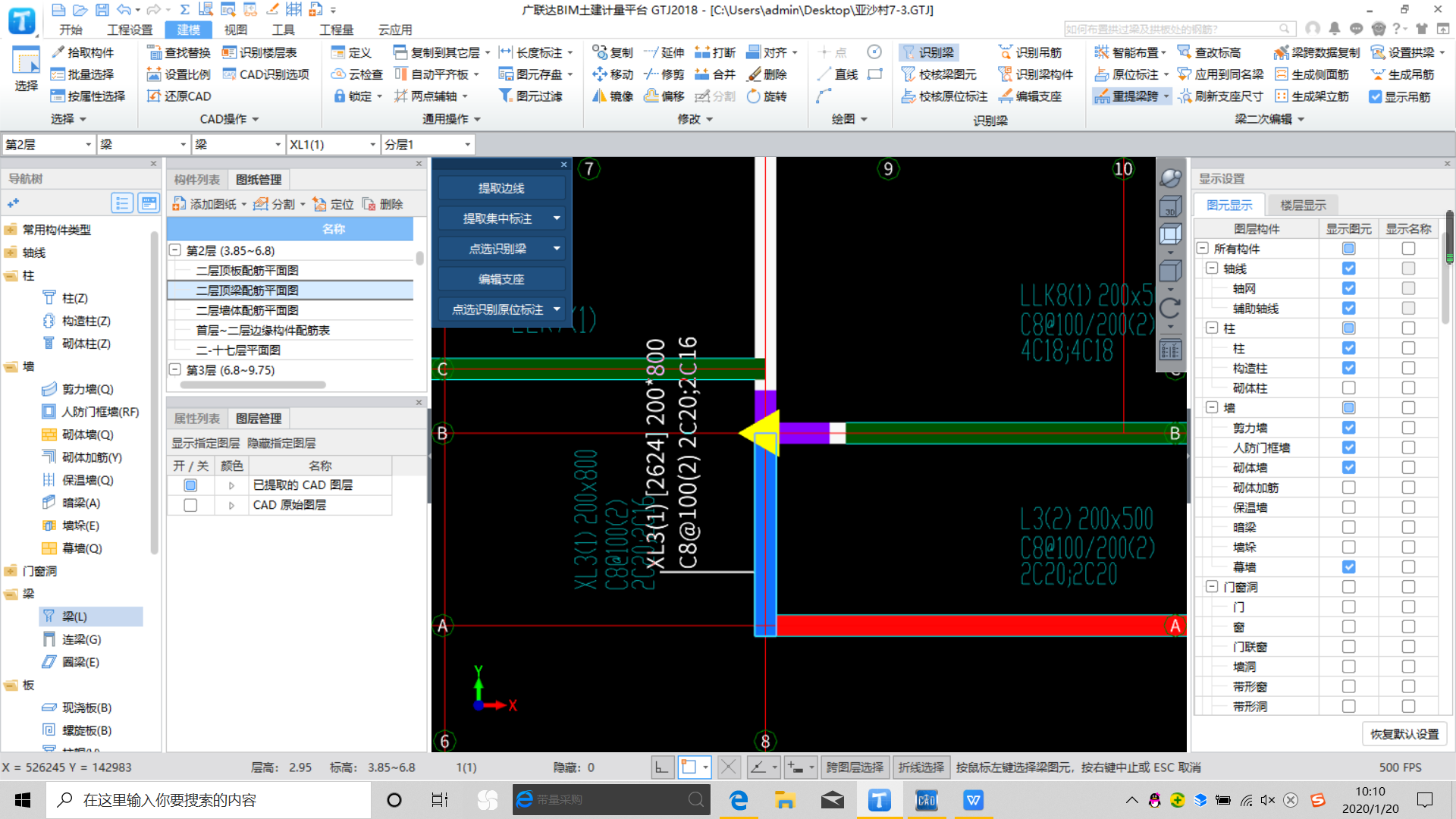
Task: Click 恢复默认设置 button
Action: [1404, 734]
